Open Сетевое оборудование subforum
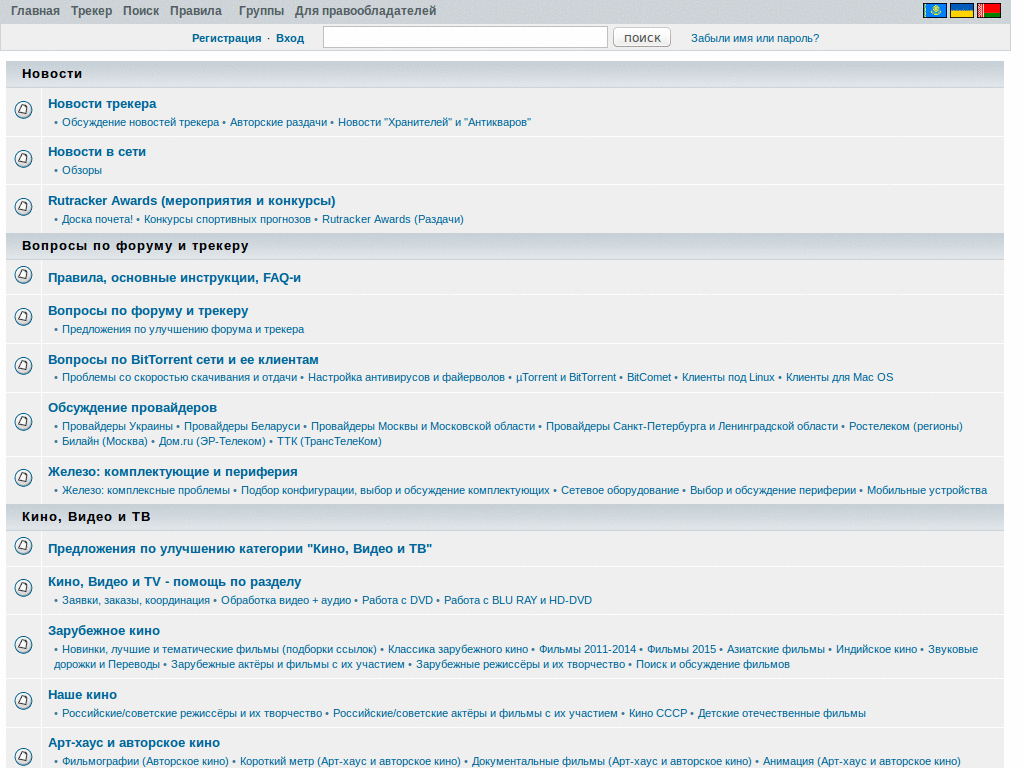The width and height of the screenshot is (1024, 768). pyautogui.click(x=620, y=490)
